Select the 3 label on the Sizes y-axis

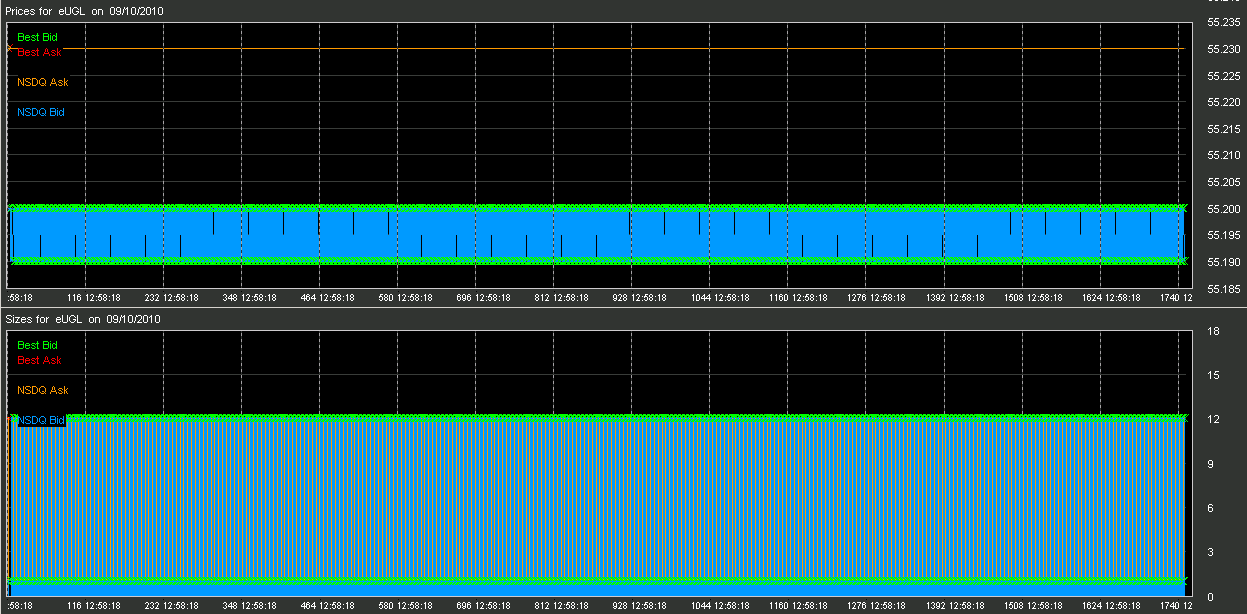coord(1210,552)
